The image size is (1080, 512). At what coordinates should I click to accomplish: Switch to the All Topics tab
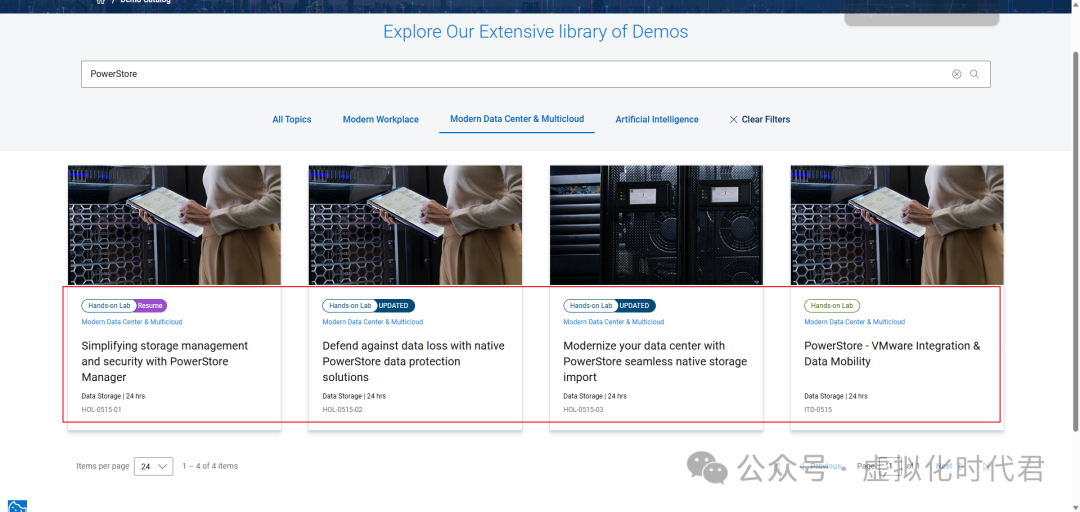click(292, 119)
